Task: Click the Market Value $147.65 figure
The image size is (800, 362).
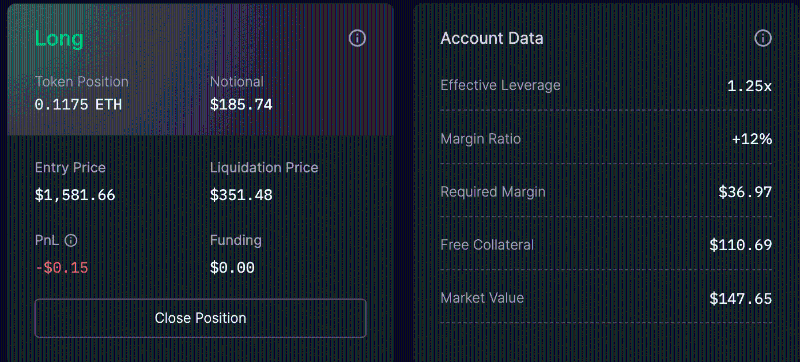Action: tap(741, 298)
